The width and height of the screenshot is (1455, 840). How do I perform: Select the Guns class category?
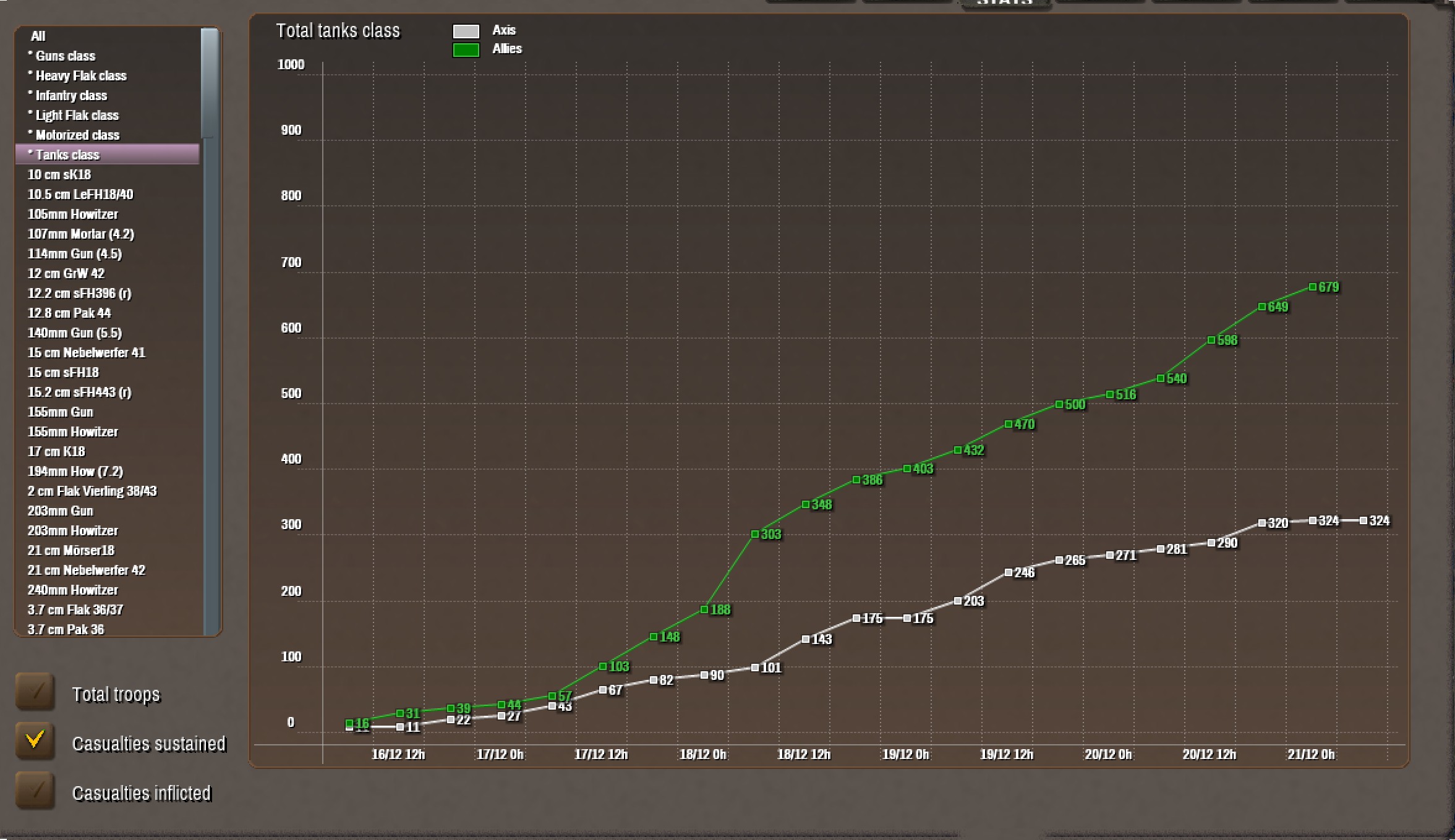click(65, 56)
